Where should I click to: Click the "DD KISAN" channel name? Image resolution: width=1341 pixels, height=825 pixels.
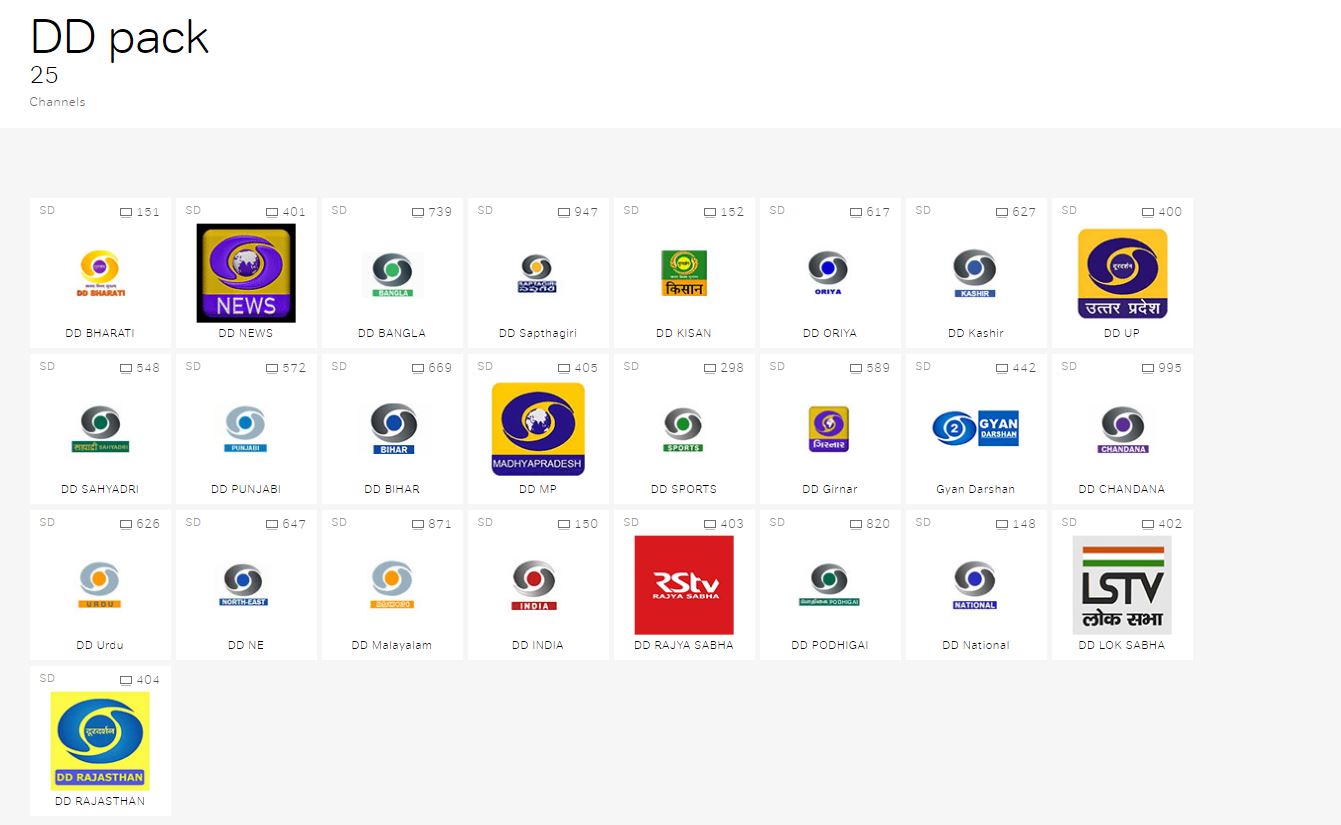(684, 333)
